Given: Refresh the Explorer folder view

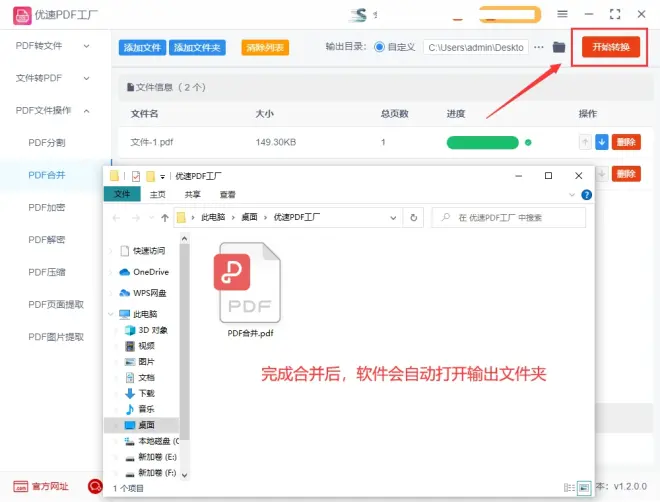Looking at the screenshot, I should point(414,218).
